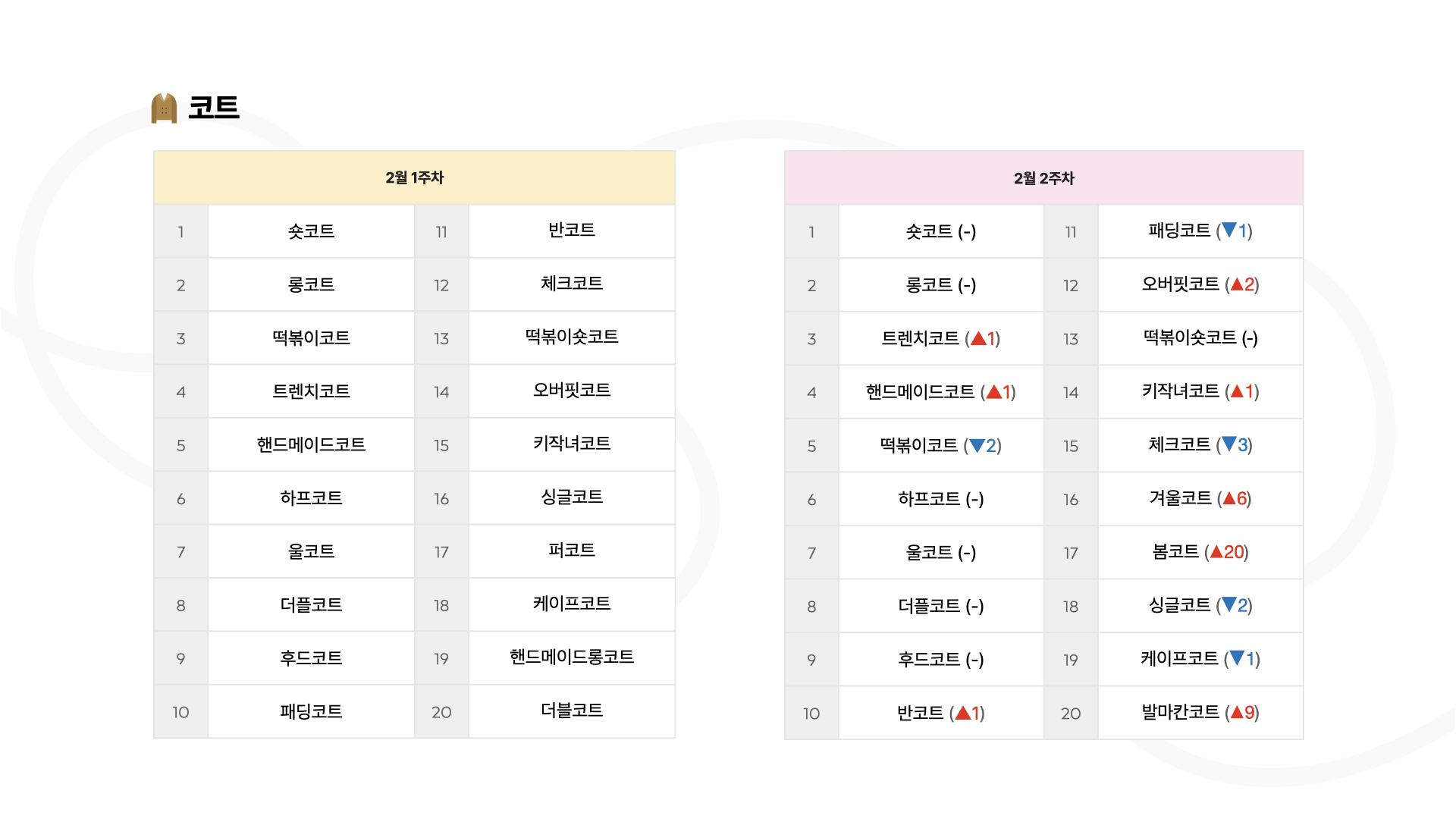Screen dimensions: 1456x819
Task: Select the 2월 1주차 table header
Action: click(414, 177)
